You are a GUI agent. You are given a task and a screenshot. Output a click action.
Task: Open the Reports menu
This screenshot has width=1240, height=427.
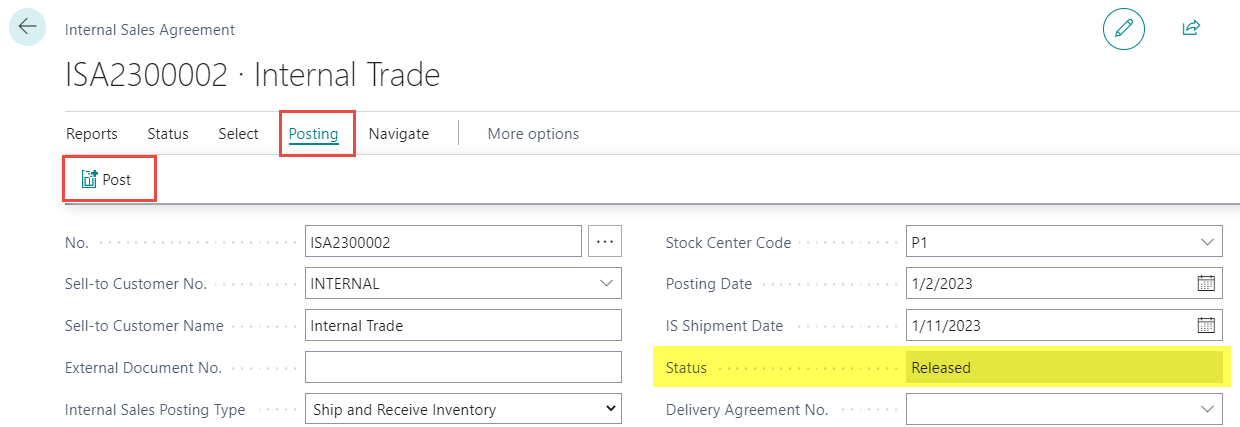pyautogui.click(x=92, y=134)
